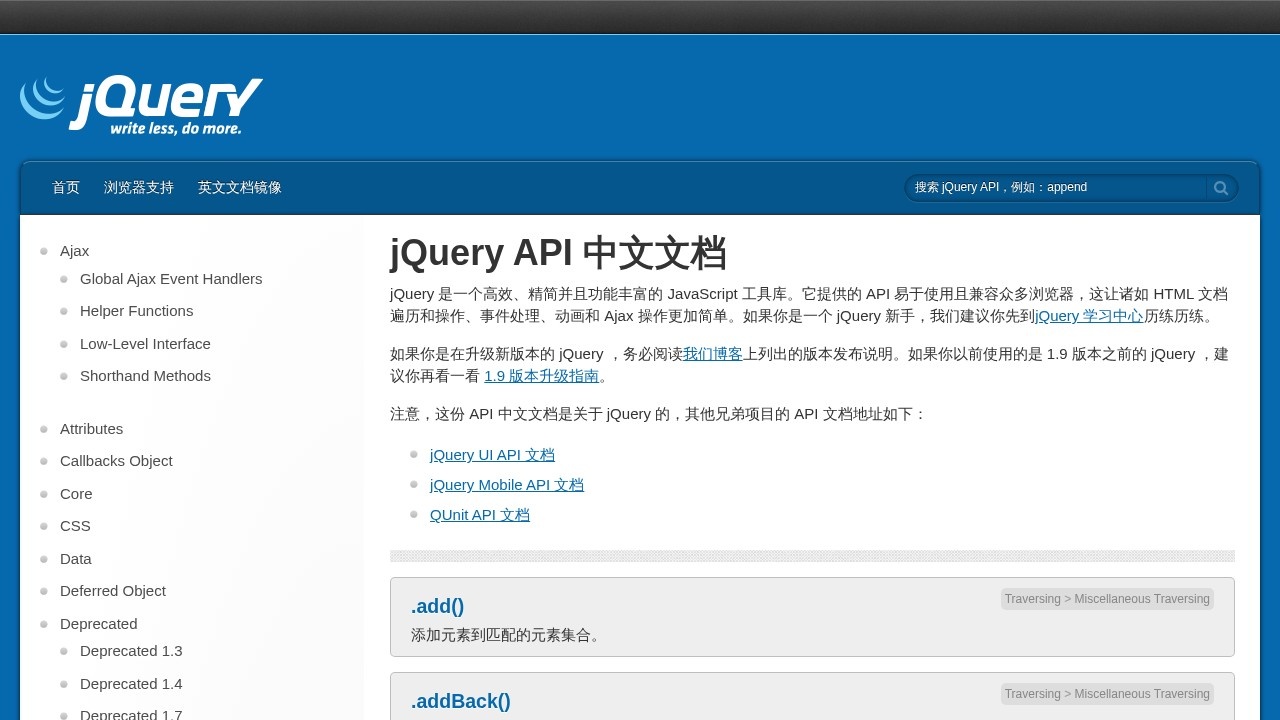The width and height of the screenshot is (1280, 720).
Task: Click the jQuery logo
Action: point(140,103)
